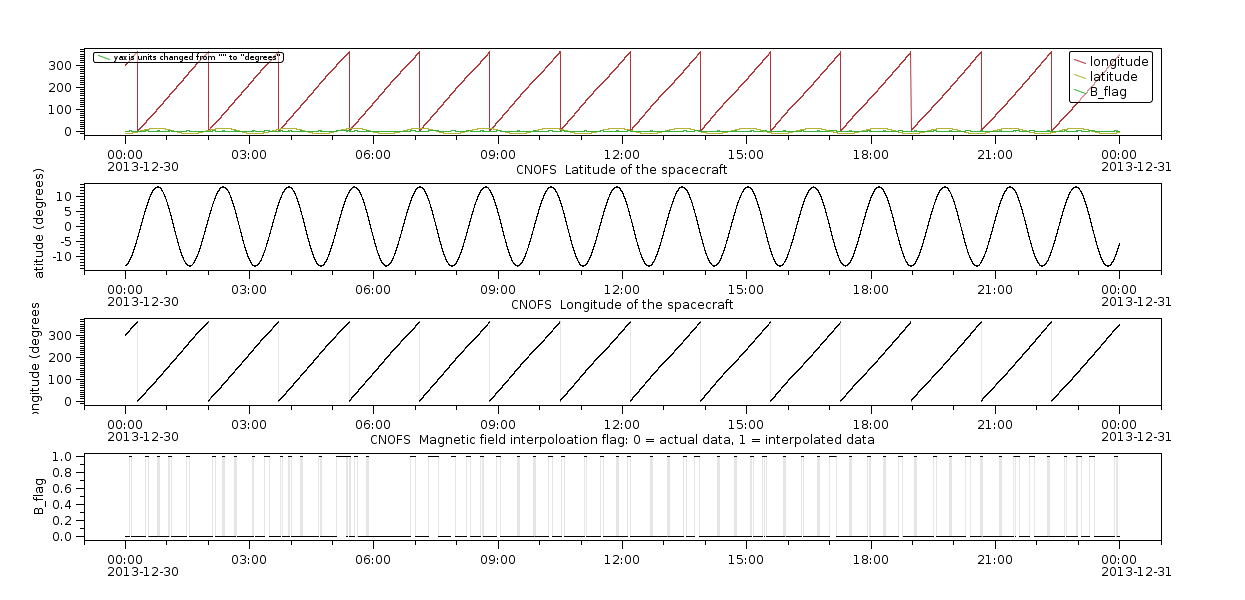
Task: Click 06:00 tick on the latitude panel axis
Action: click(x=373, y=289)
